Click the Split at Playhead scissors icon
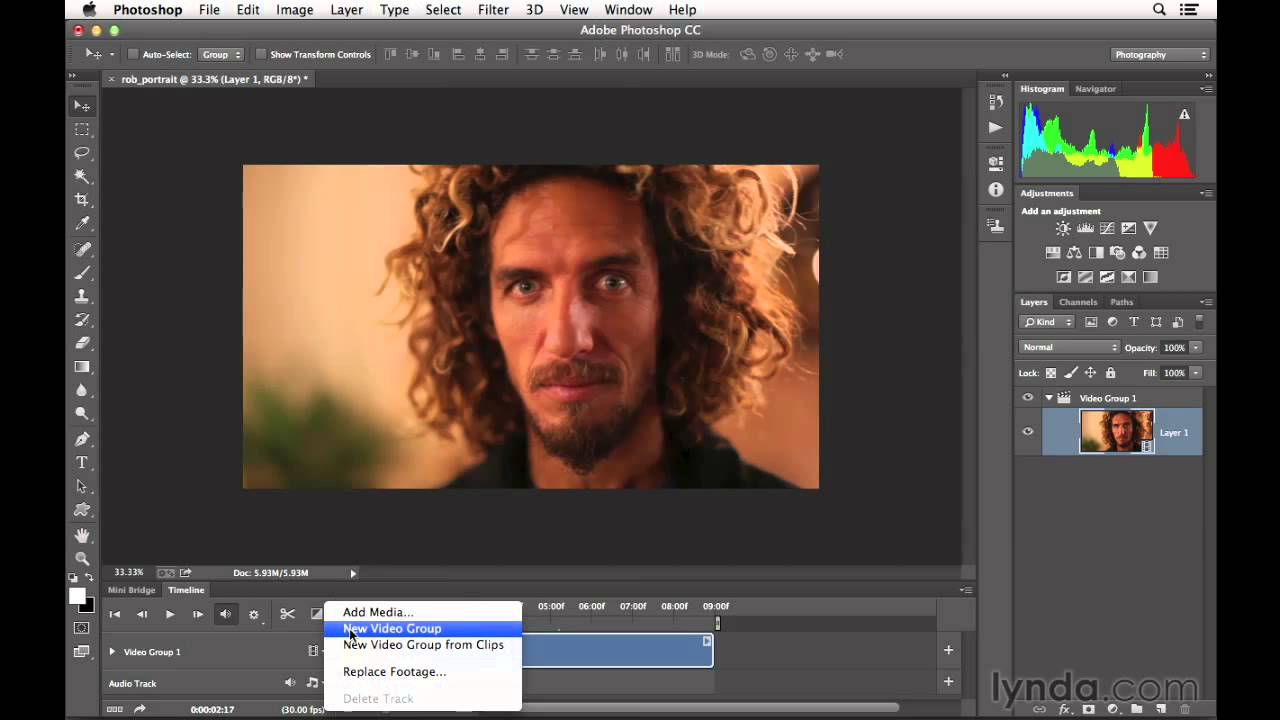The image size is (1280, 720). [x=287, y=614]
